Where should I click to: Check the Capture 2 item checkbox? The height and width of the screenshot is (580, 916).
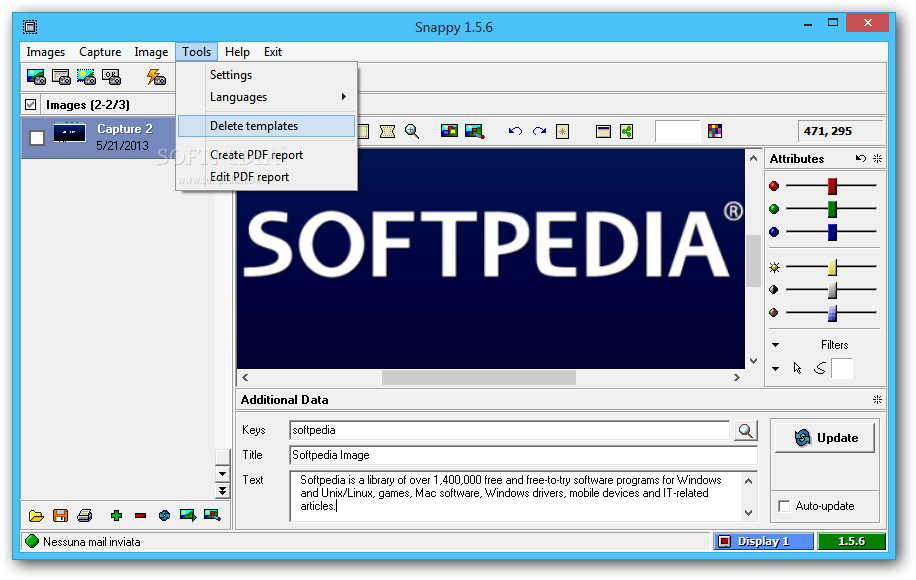tap(37, 138)
